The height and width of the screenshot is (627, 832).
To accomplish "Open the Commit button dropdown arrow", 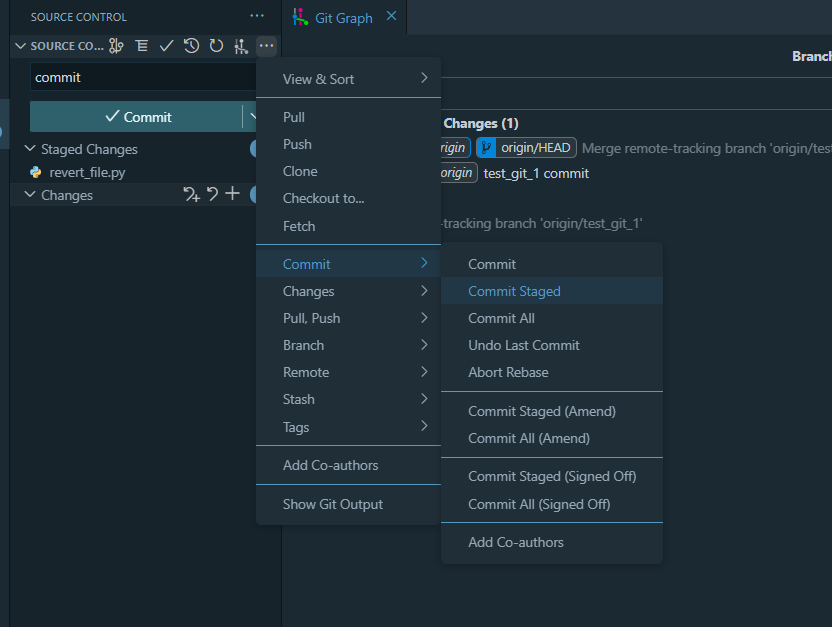I will [x=252, y=116].
